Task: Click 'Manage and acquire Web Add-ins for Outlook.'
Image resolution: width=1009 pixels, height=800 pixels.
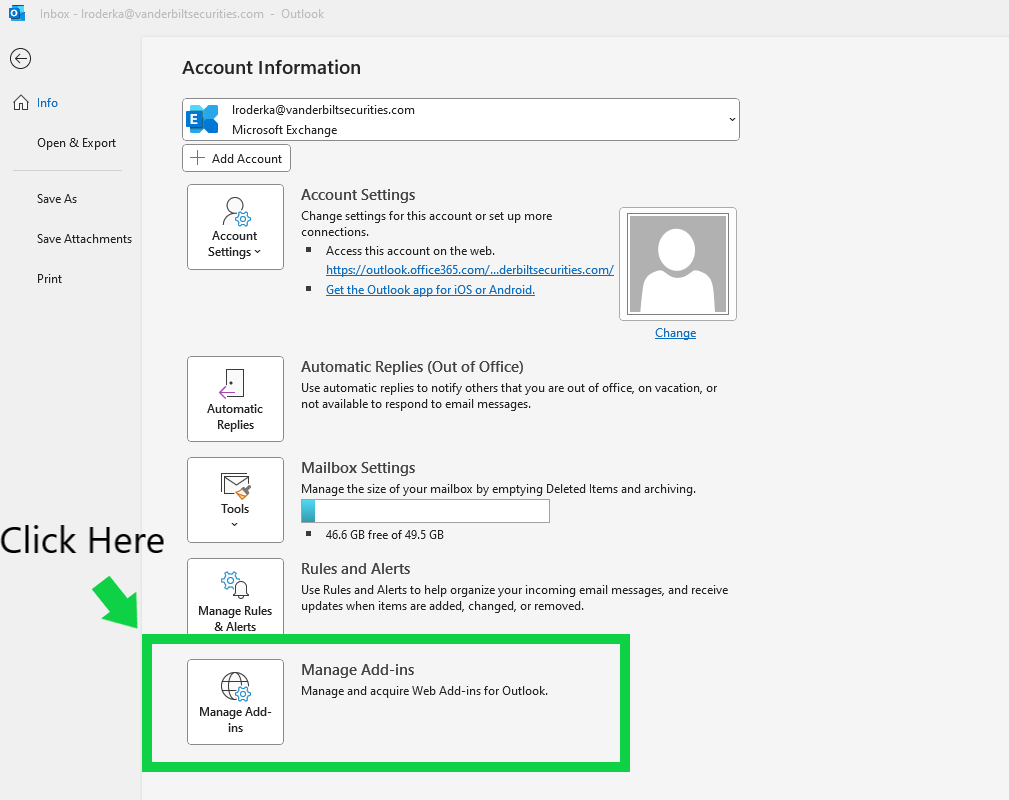Action: click(425, 691)
